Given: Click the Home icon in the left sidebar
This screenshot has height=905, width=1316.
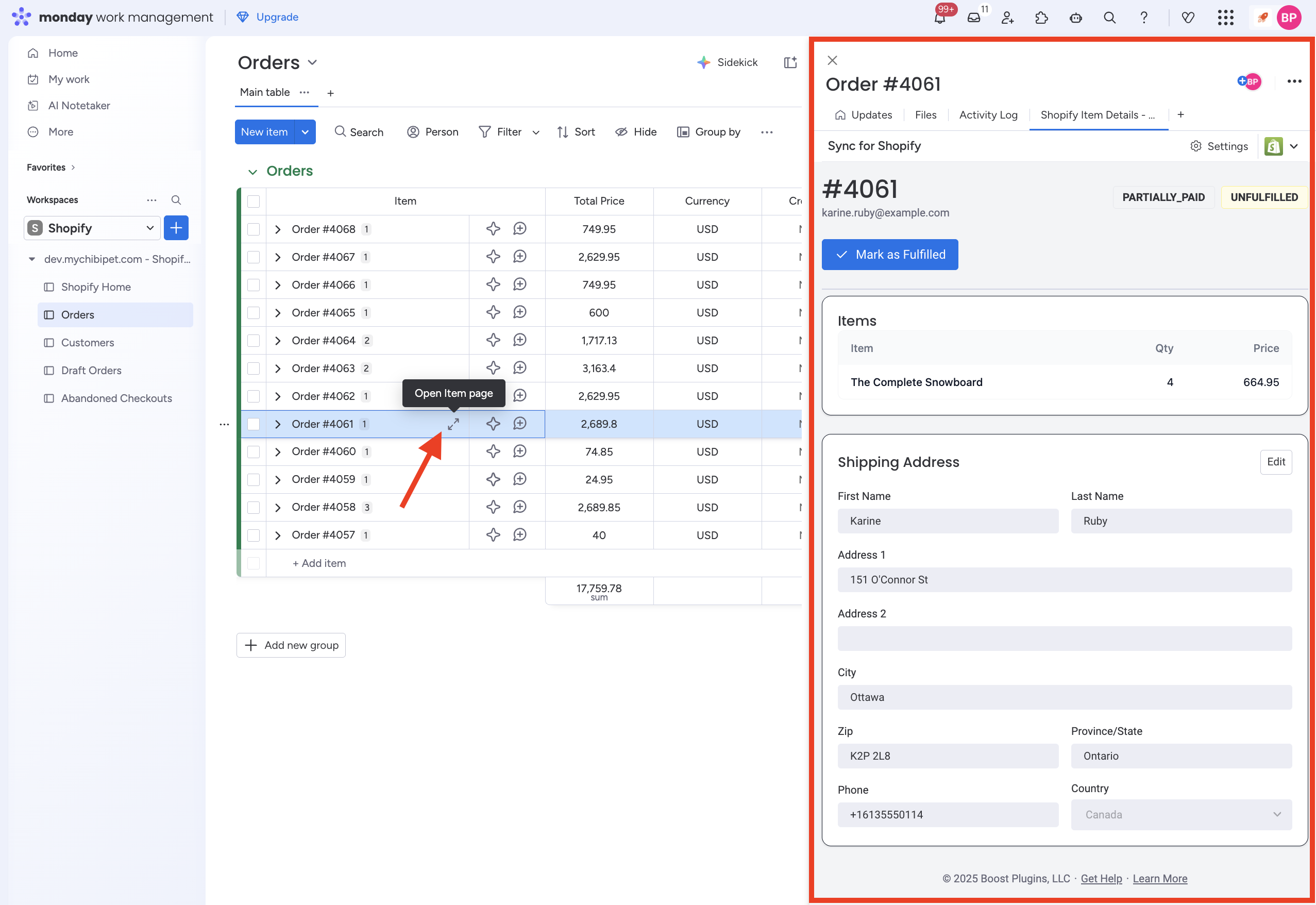Looking at the screenshot, I should tap(34, 53).
